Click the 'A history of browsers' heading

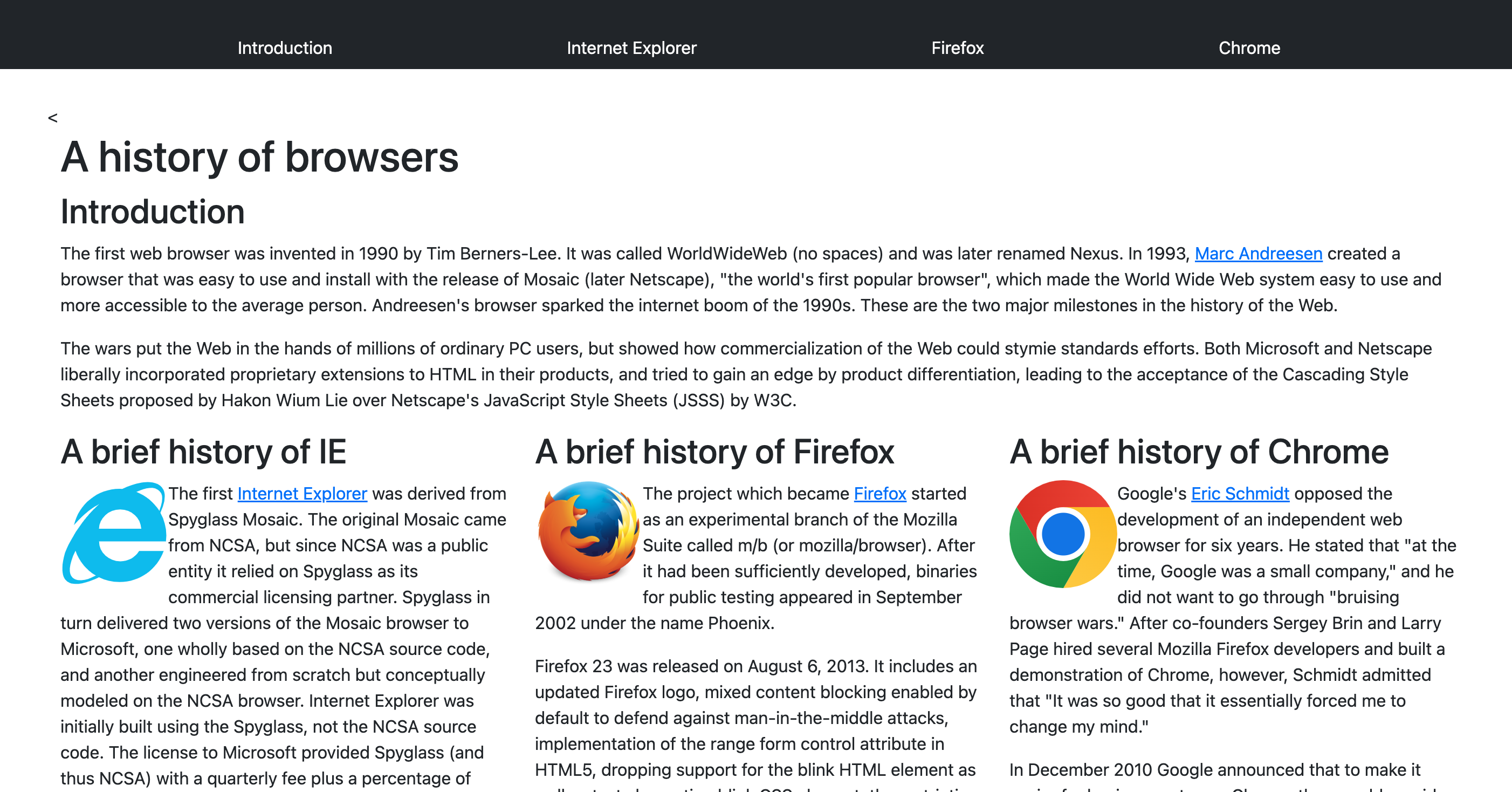pyautogui.click(x=259, y=158)
